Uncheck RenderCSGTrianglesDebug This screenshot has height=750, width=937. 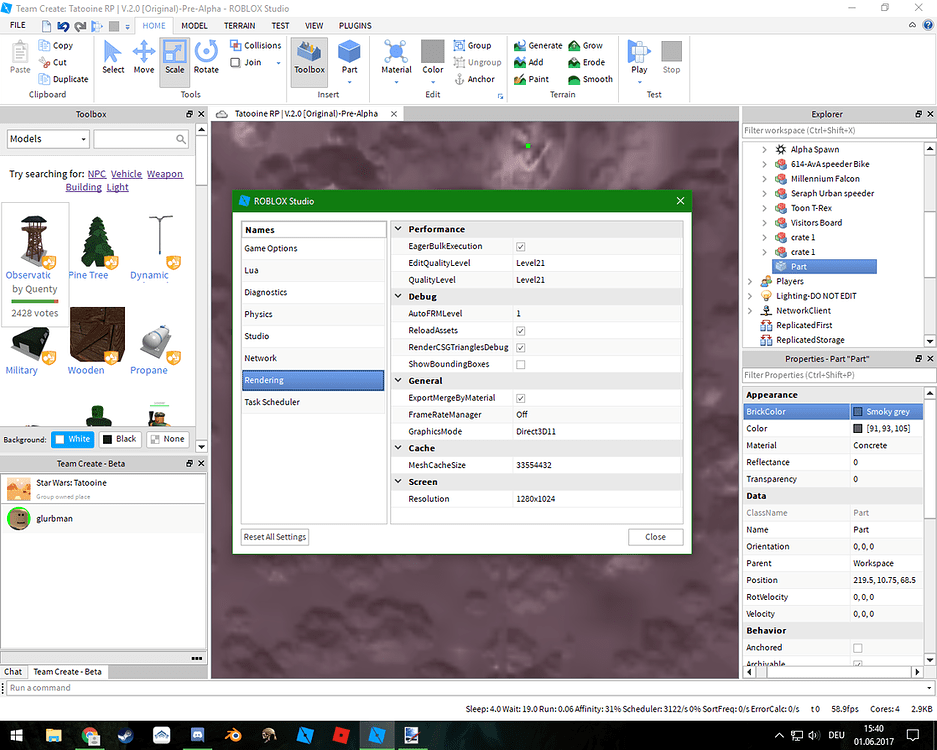[520, 347]
